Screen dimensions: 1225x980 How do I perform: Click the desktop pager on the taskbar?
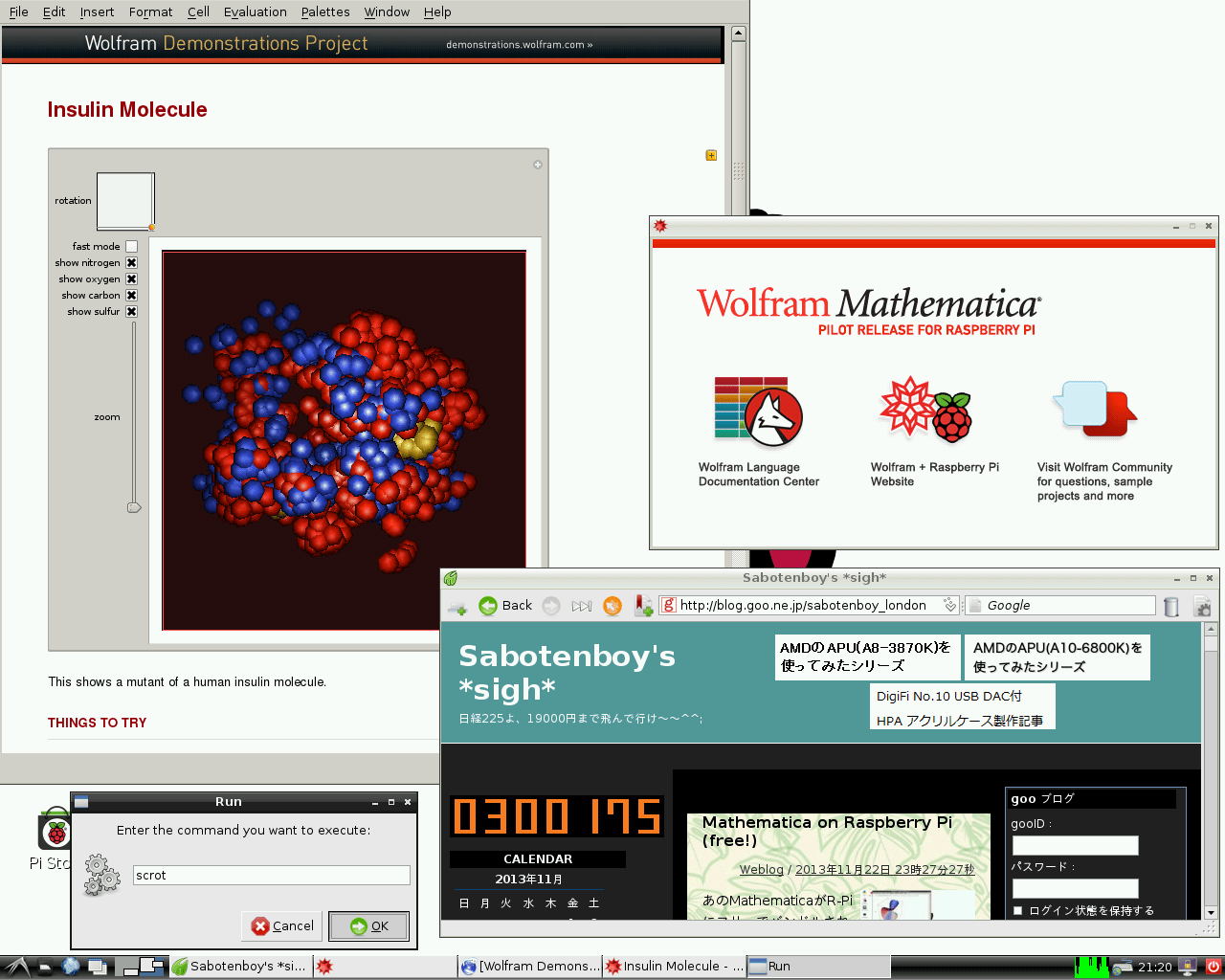point(142,967)
